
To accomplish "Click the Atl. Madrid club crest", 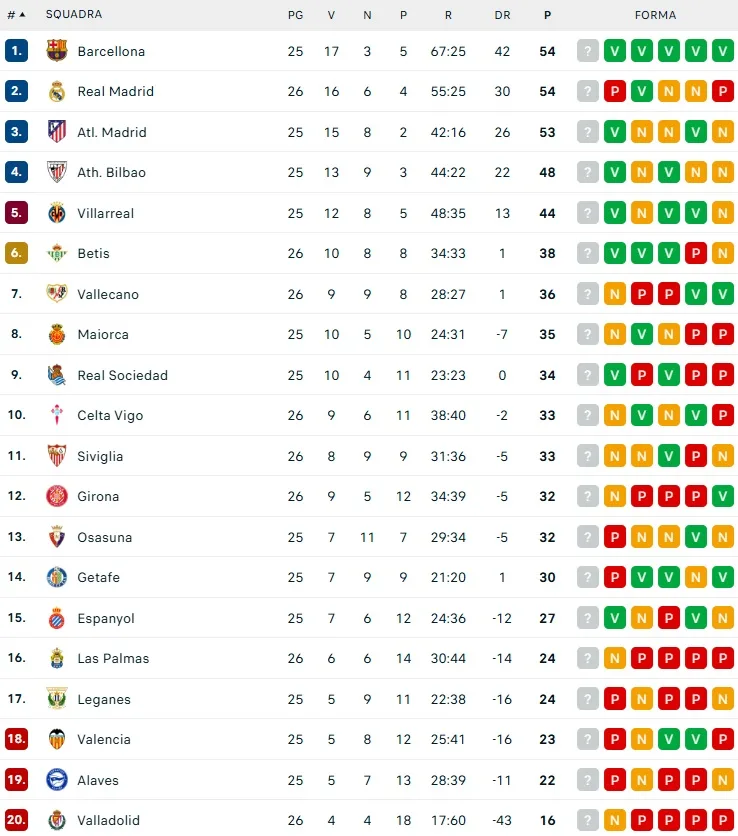I will 57,132.
